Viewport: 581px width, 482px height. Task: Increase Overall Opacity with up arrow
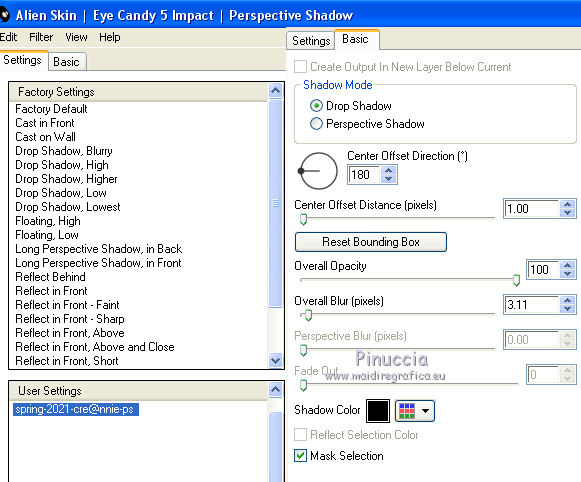567,265
